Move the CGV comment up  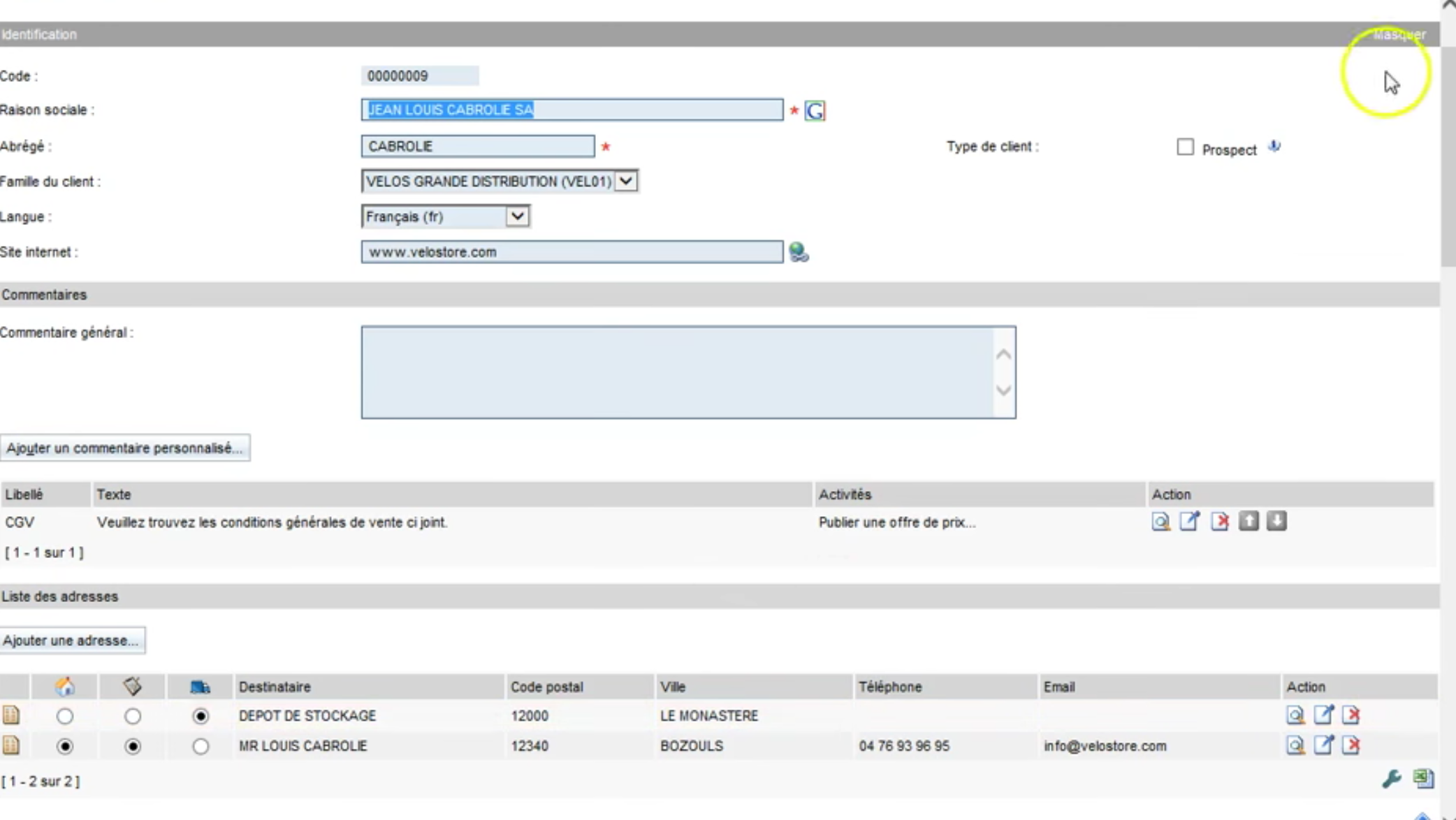click(1248, 521)
